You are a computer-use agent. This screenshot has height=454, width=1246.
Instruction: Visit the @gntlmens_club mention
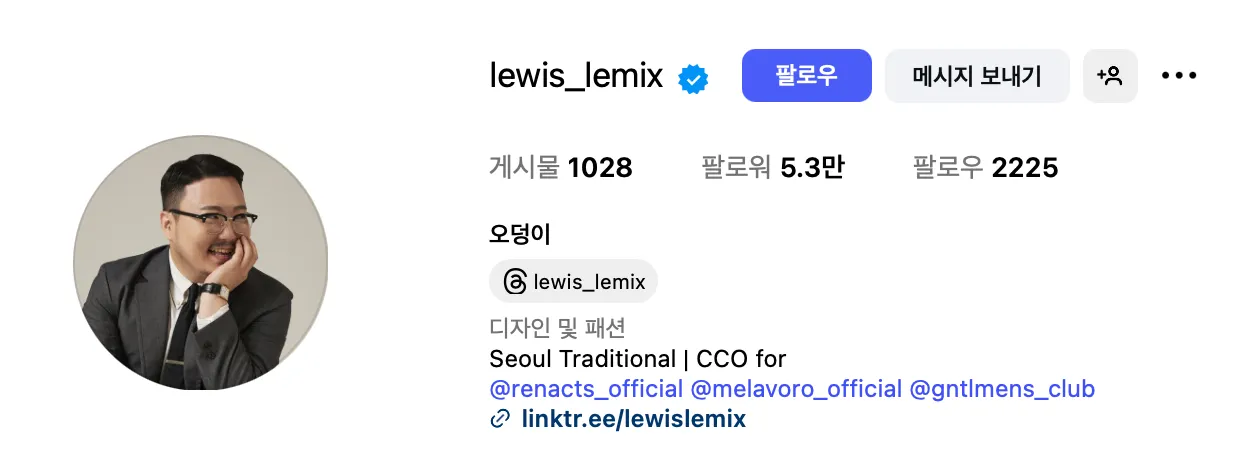pos(1002,389)
